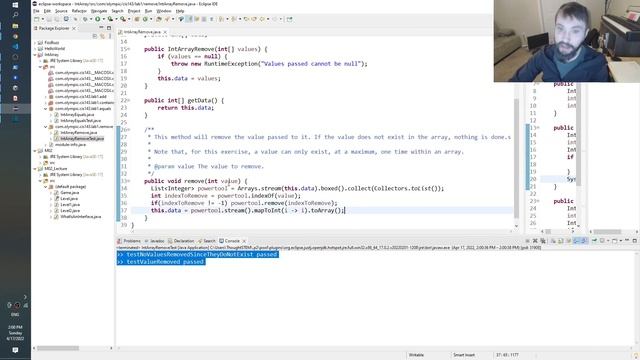
Task: Collapse the (default package) node
Action: 46,187
